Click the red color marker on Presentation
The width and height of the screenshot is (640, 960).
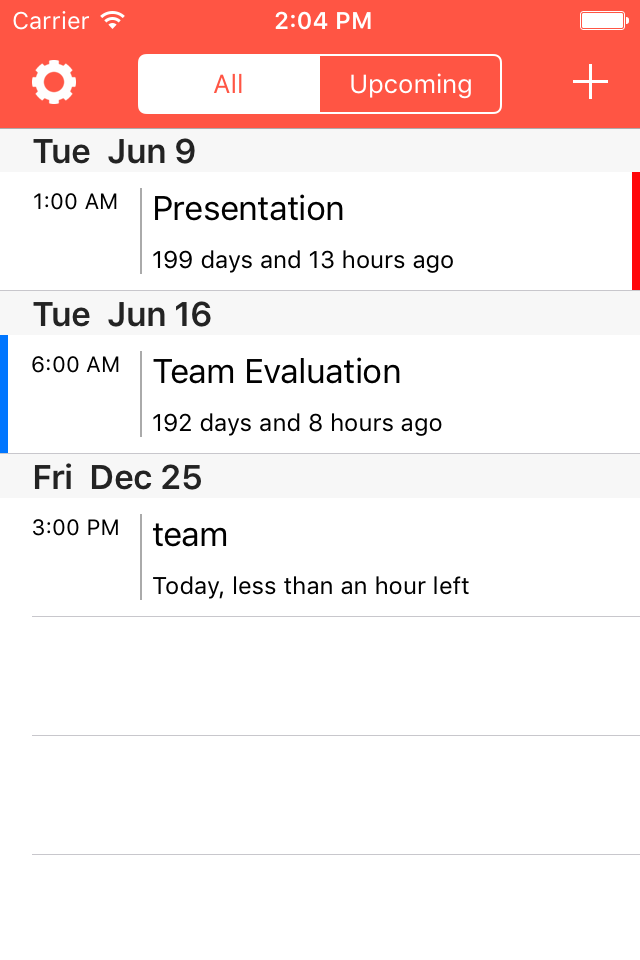pyautogui.click(x=636, y=231)
